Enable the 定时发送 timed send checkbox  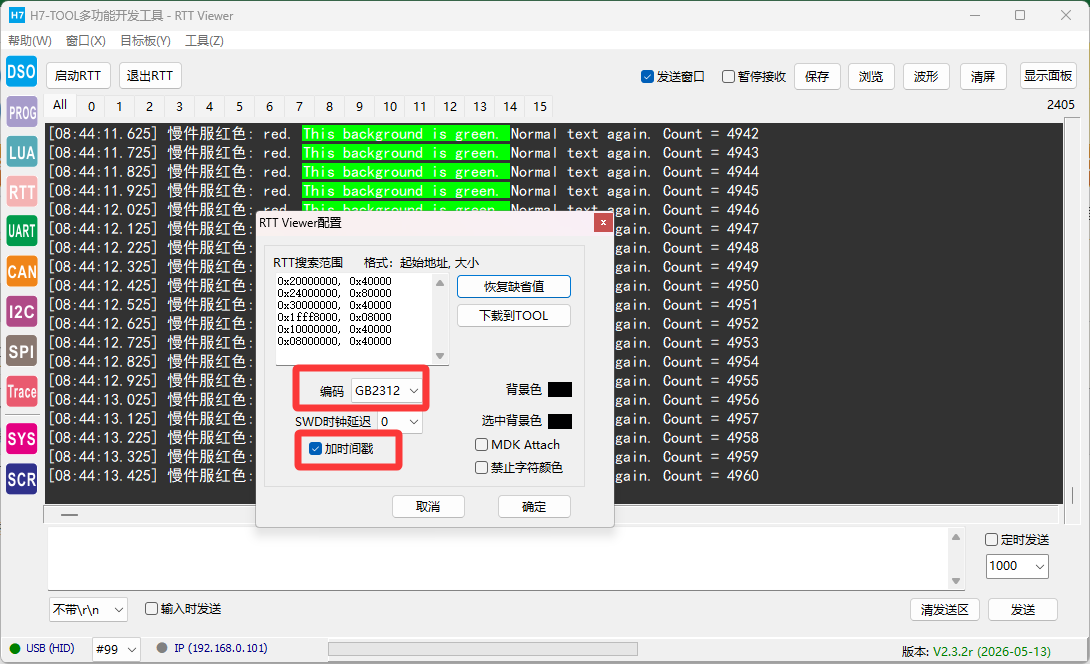[992, 540]
